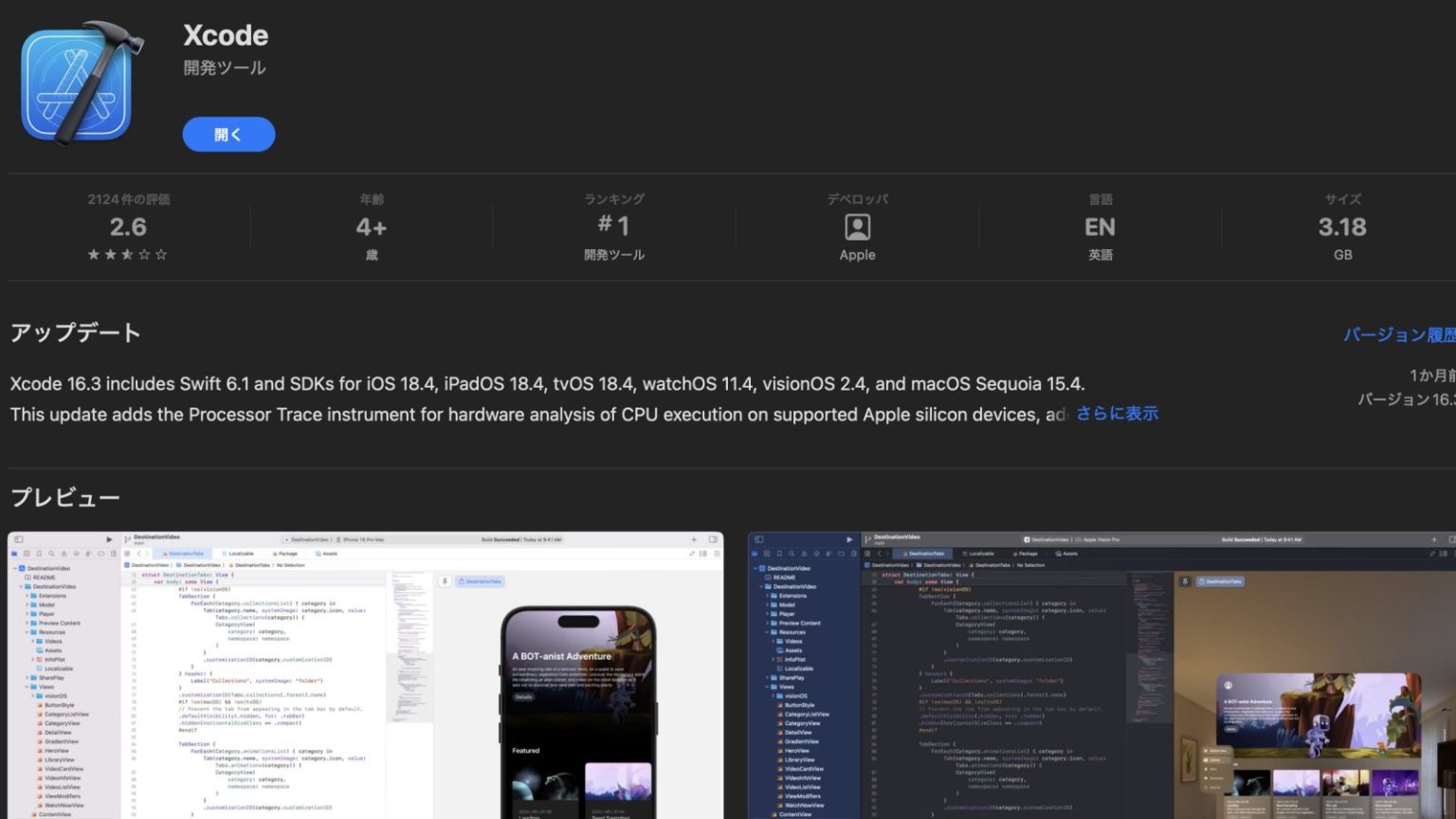Set a rating using the star control

128,254
